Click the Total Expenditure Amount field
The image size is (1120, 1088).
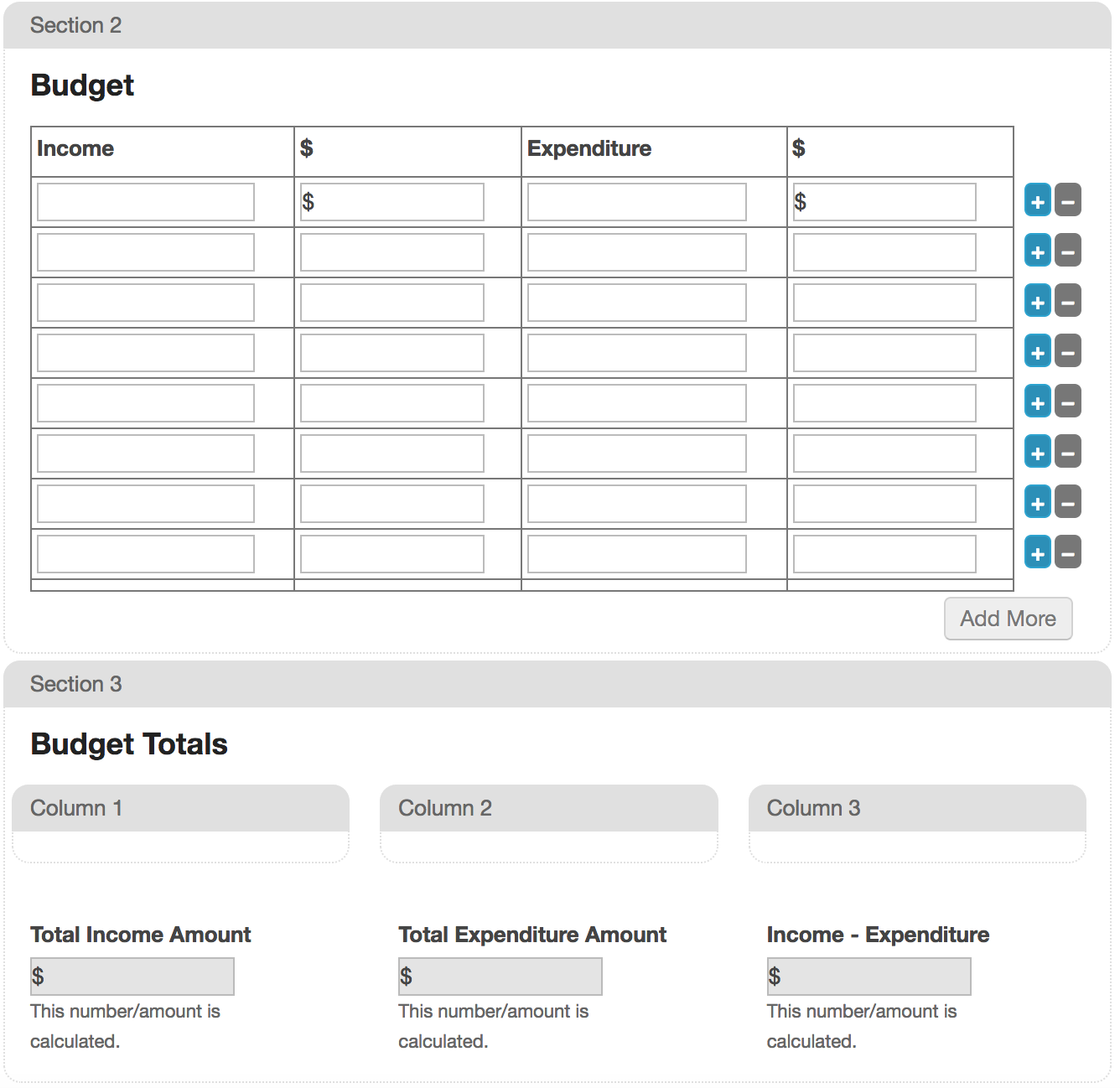pyautogui.click(x=500, y=977)
